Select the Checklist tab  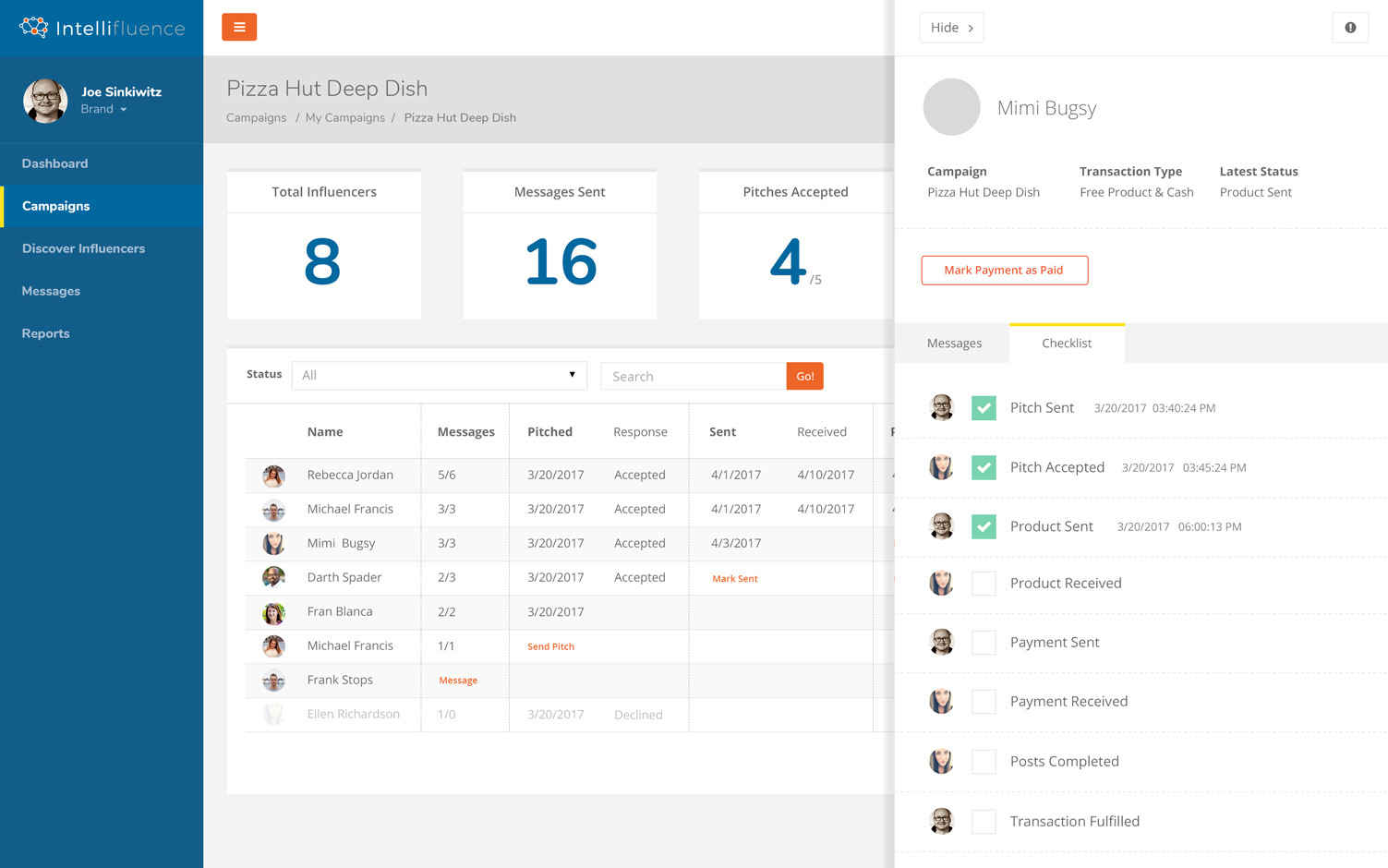pyautogui.click(x=1067, y=343)
